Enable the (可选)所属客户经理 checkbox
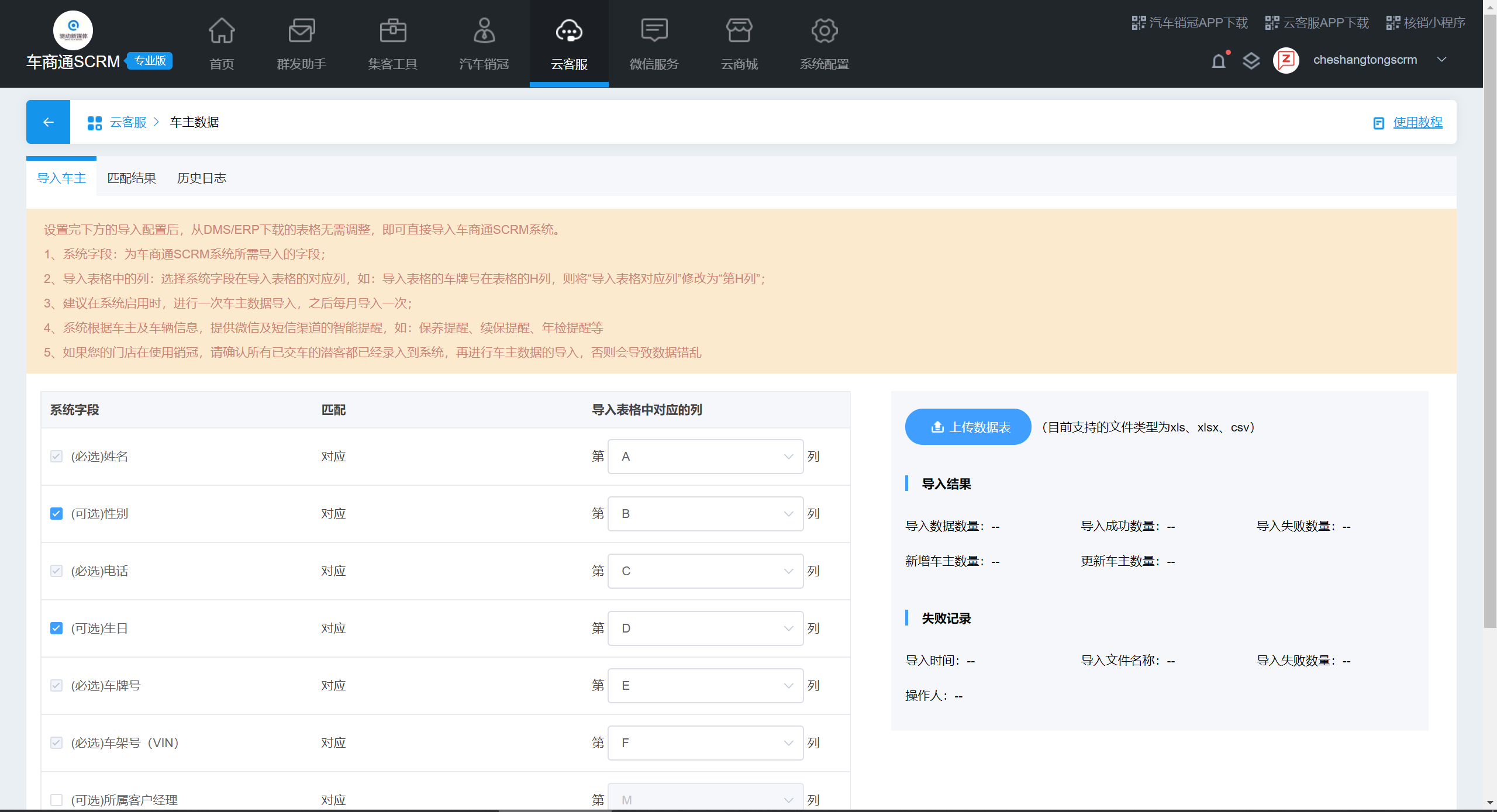This screenshot has height=812, width=1497. [56, 800]
